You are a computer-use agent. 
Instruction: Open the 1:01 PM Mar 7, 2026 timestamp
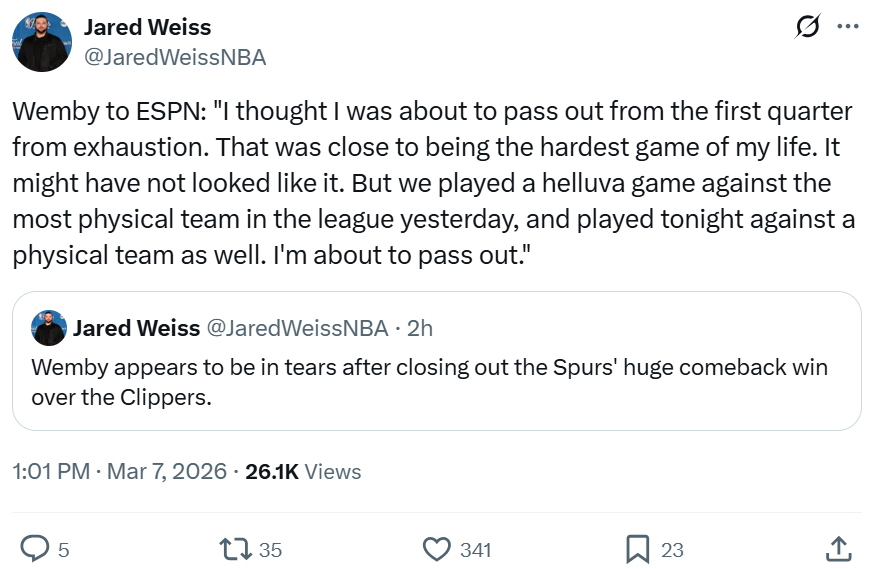point(119,471)
